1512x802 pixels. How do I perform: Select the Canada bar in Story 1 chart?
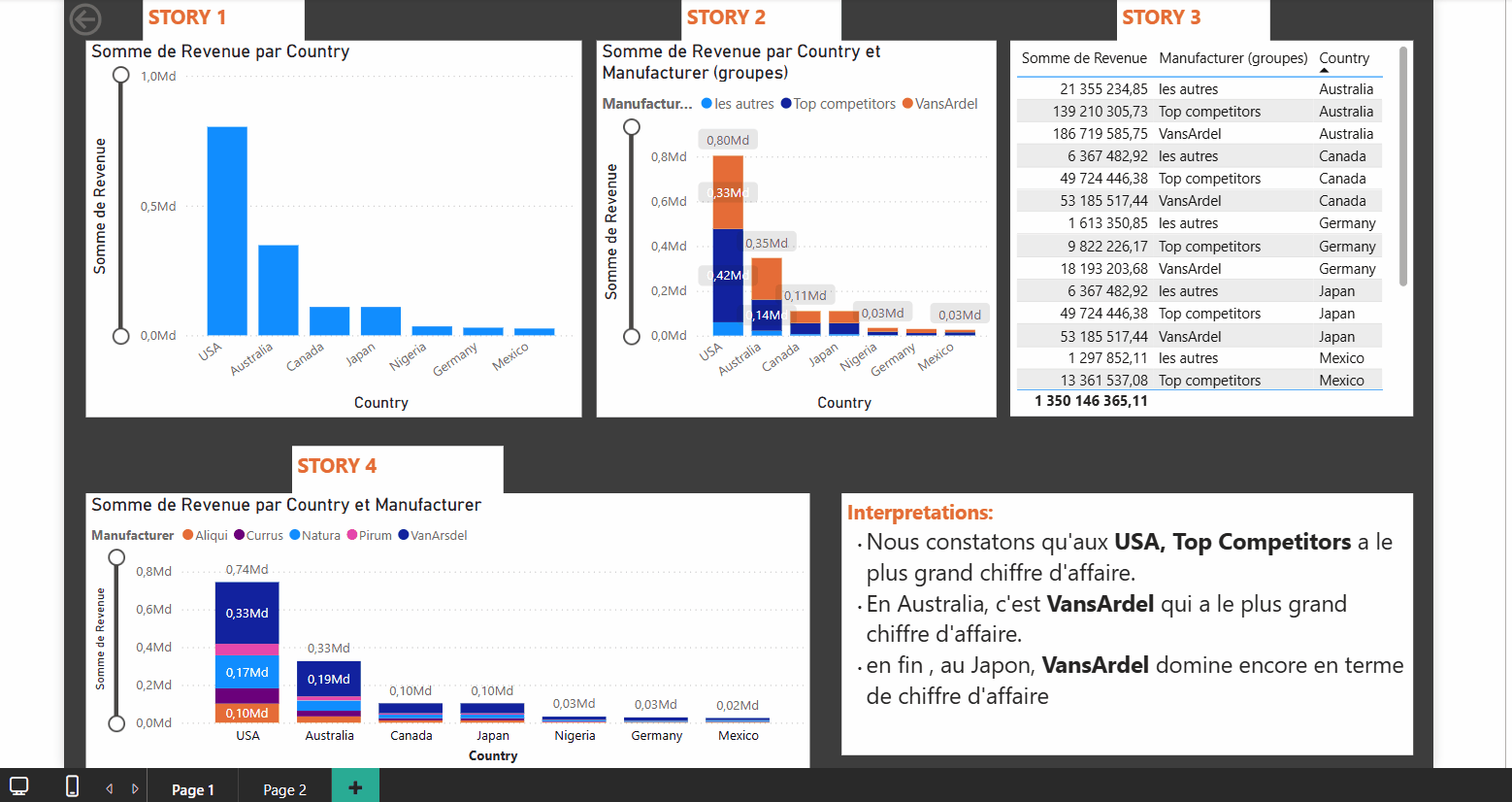tap(330, 321)
